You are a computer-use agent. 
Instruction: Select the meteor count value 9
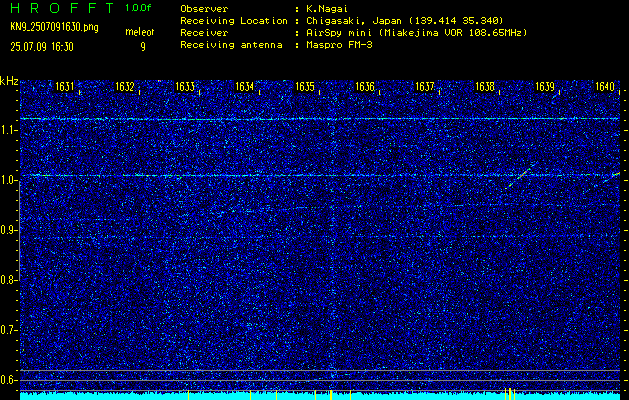[143, 47]
